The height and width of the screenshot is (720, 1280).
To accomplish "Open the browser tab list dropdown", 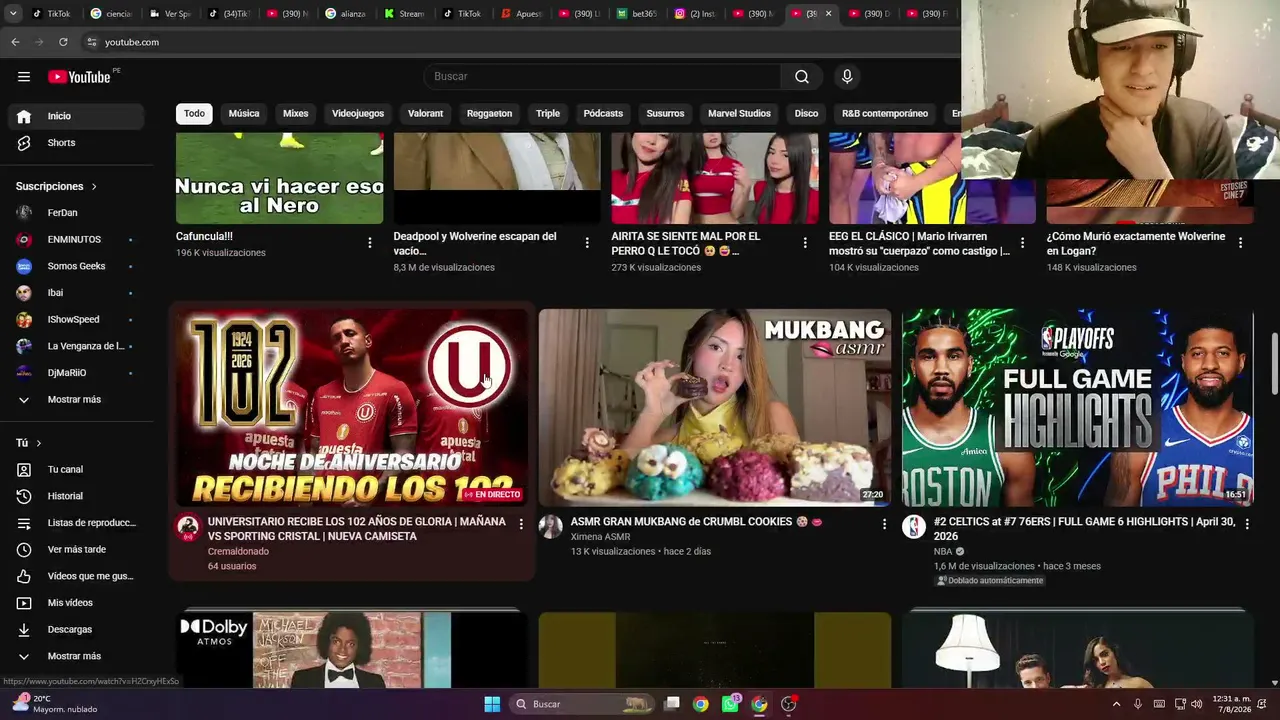I will click(x=13, y=14).
